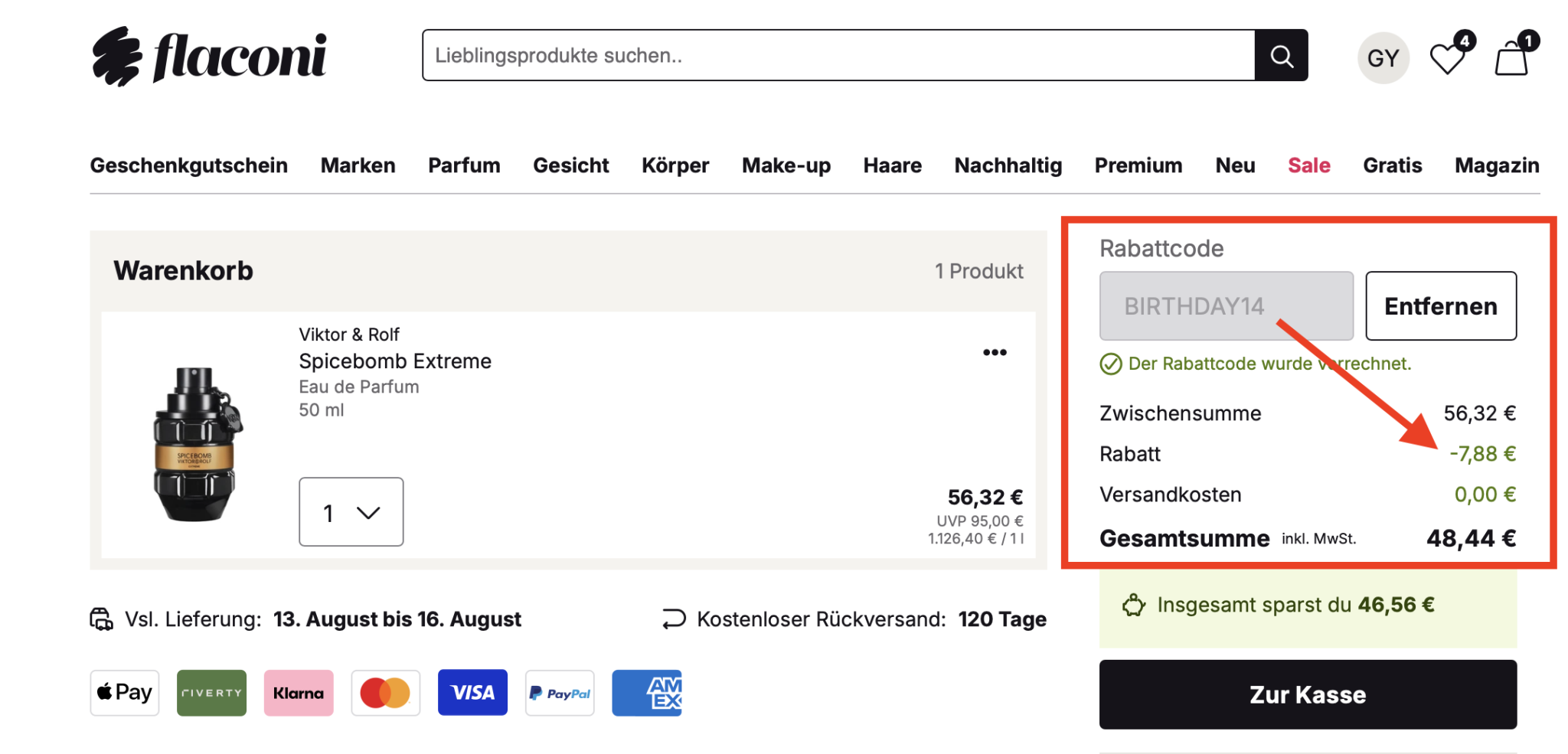Proceed with the Zur Kasse button

(1308, 694)
